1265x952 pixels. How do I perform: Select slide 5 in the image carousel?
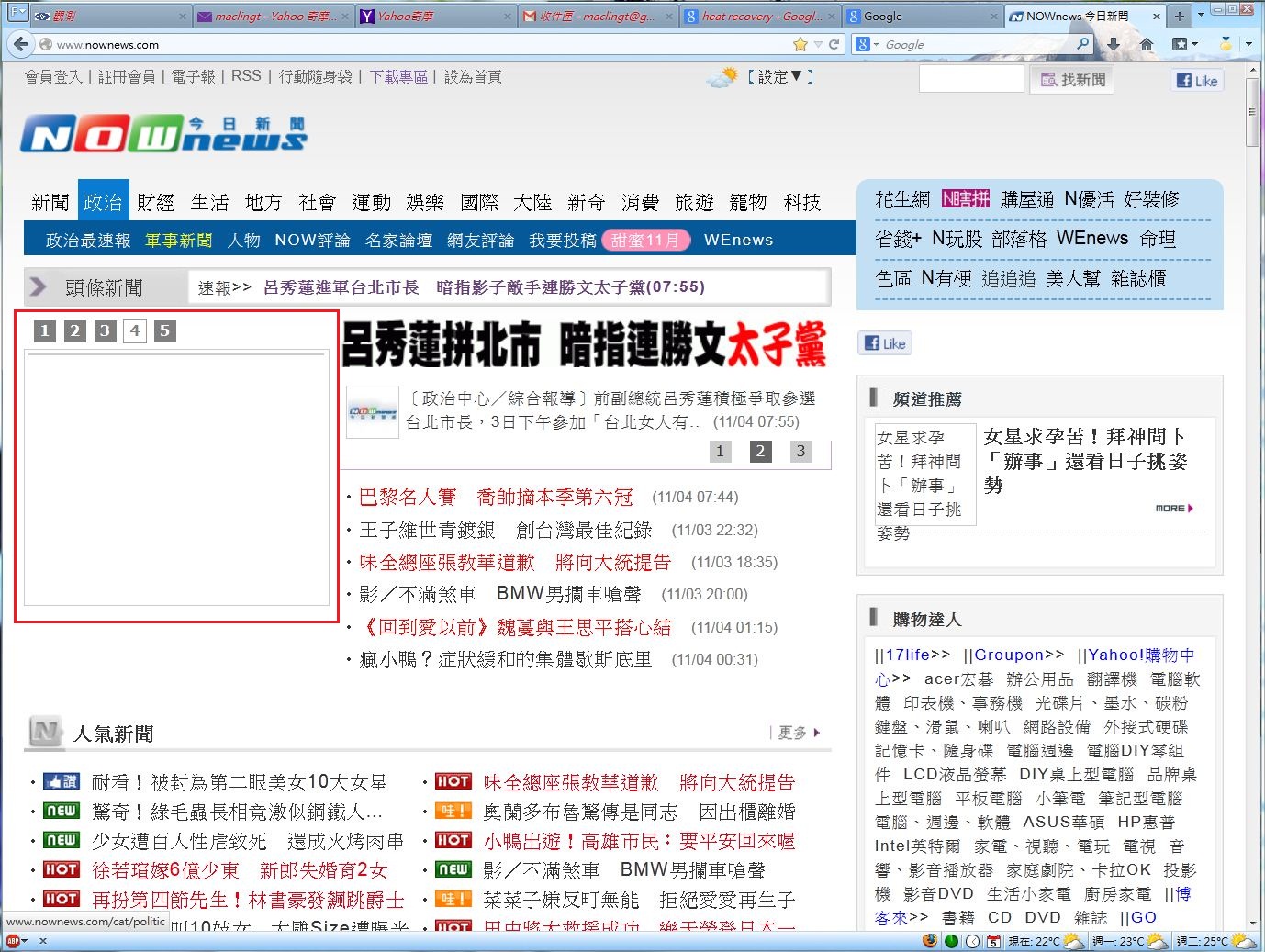164,331
